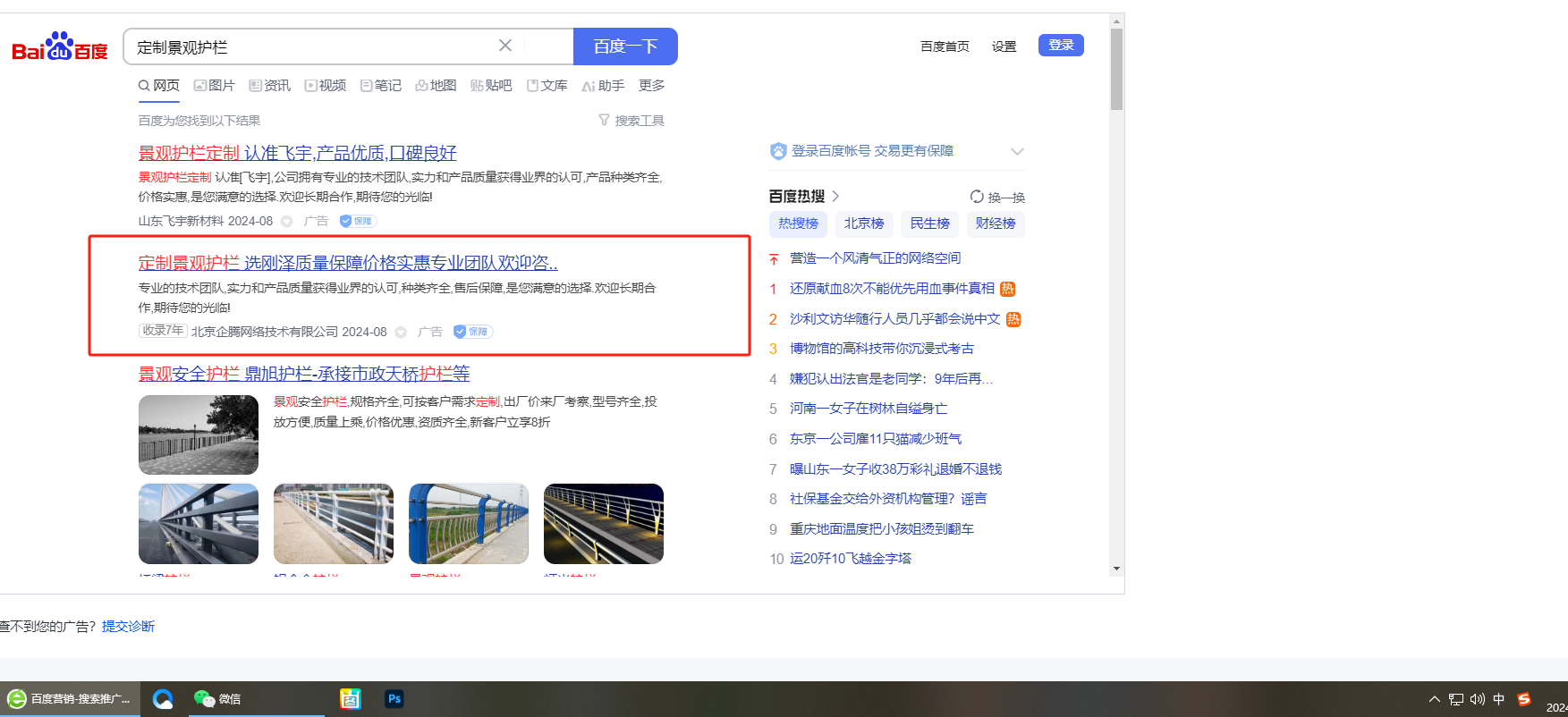Open the network icon in the system tray
This screenshot has width=1568, height=717.
point(1456,699)
